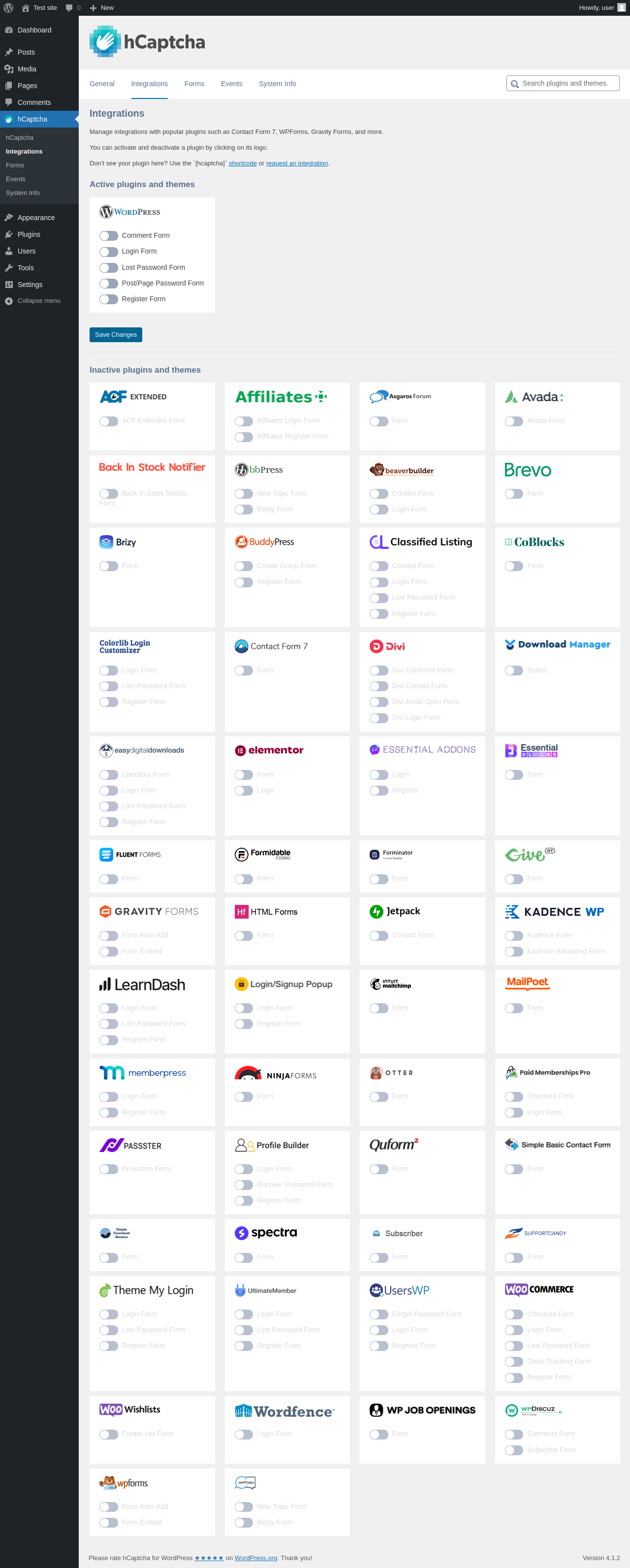Follow the request an integration link
This screenshot has height=1568, width=630.
tap(297, 163)
